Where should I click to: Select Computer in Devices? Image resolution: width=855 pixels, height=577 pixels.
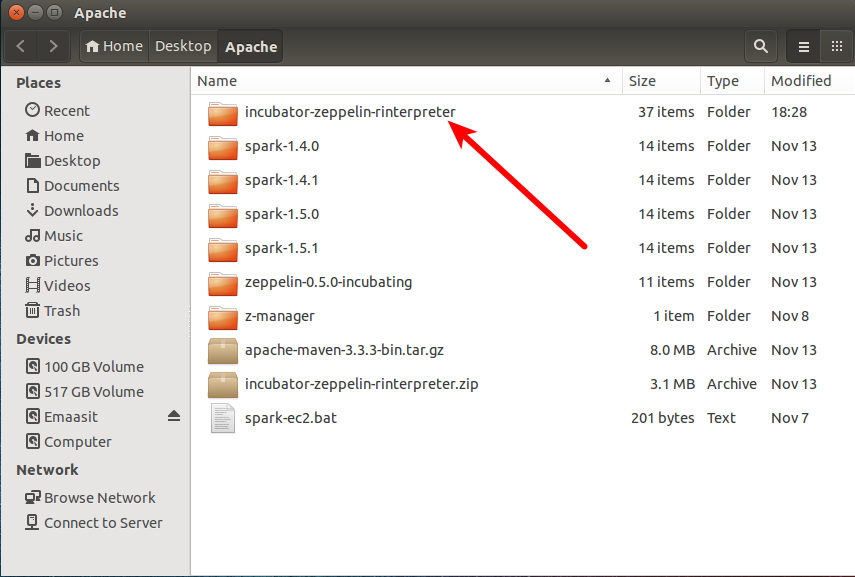pyautogui.click(x=68, y=442)
